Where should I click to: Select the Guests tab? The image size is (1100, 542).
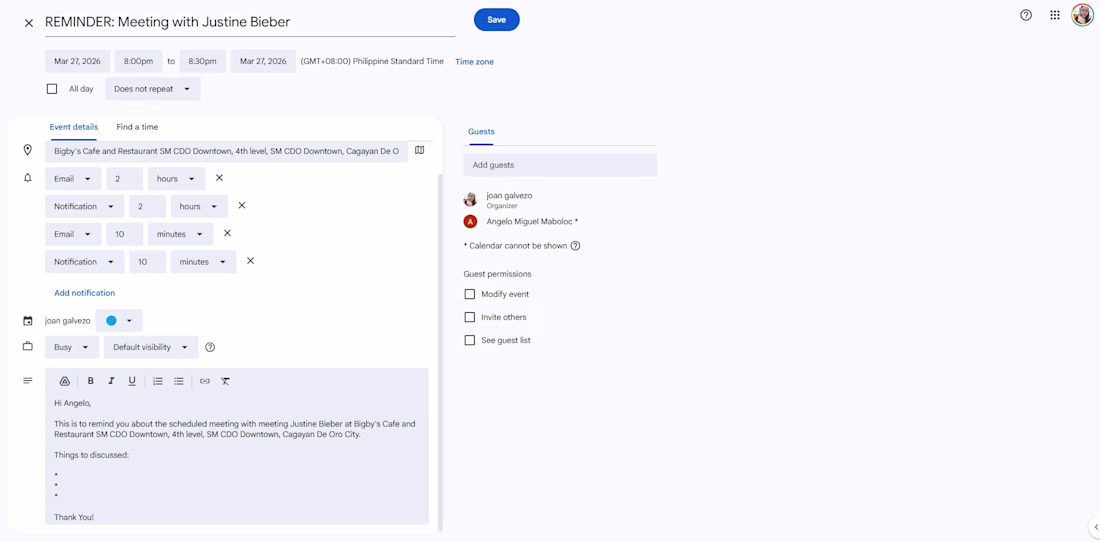[x=481, y=132]
